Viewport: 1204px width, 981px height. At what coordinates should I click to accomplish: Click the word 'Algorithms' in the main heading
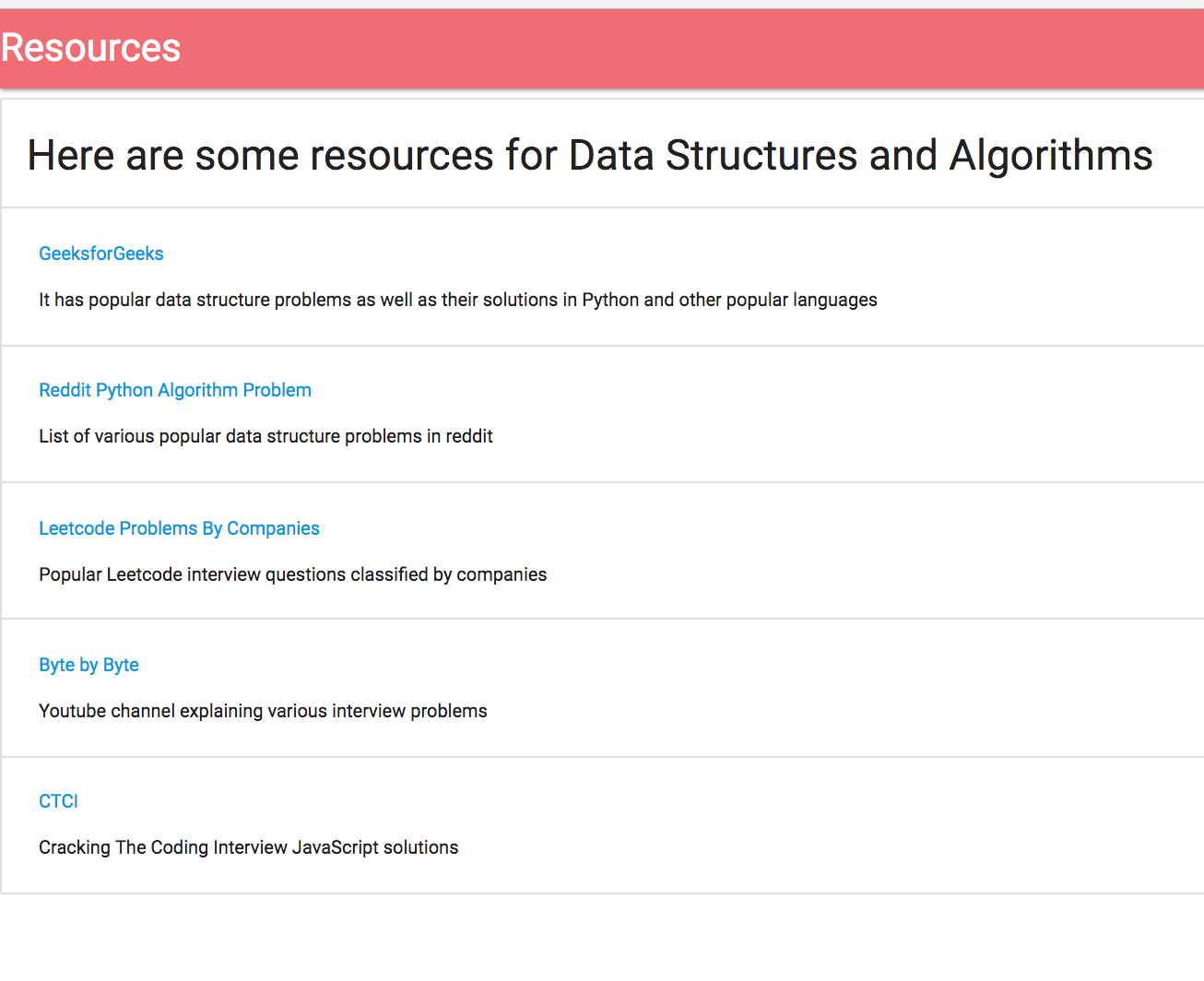[1051, 155]
